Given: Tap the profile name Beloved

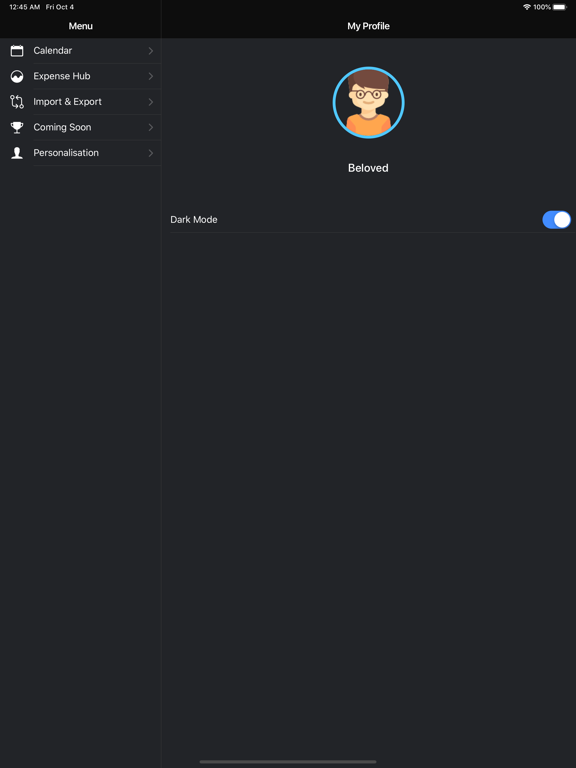Looking at the screenshot, I should pos(368,168).
